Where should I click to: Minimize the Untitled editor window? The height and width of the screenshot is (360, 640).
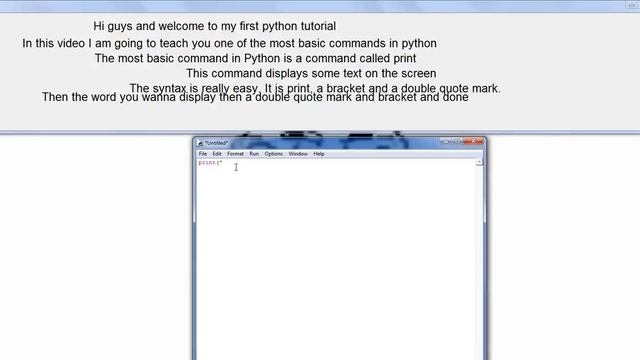point(446,141)
